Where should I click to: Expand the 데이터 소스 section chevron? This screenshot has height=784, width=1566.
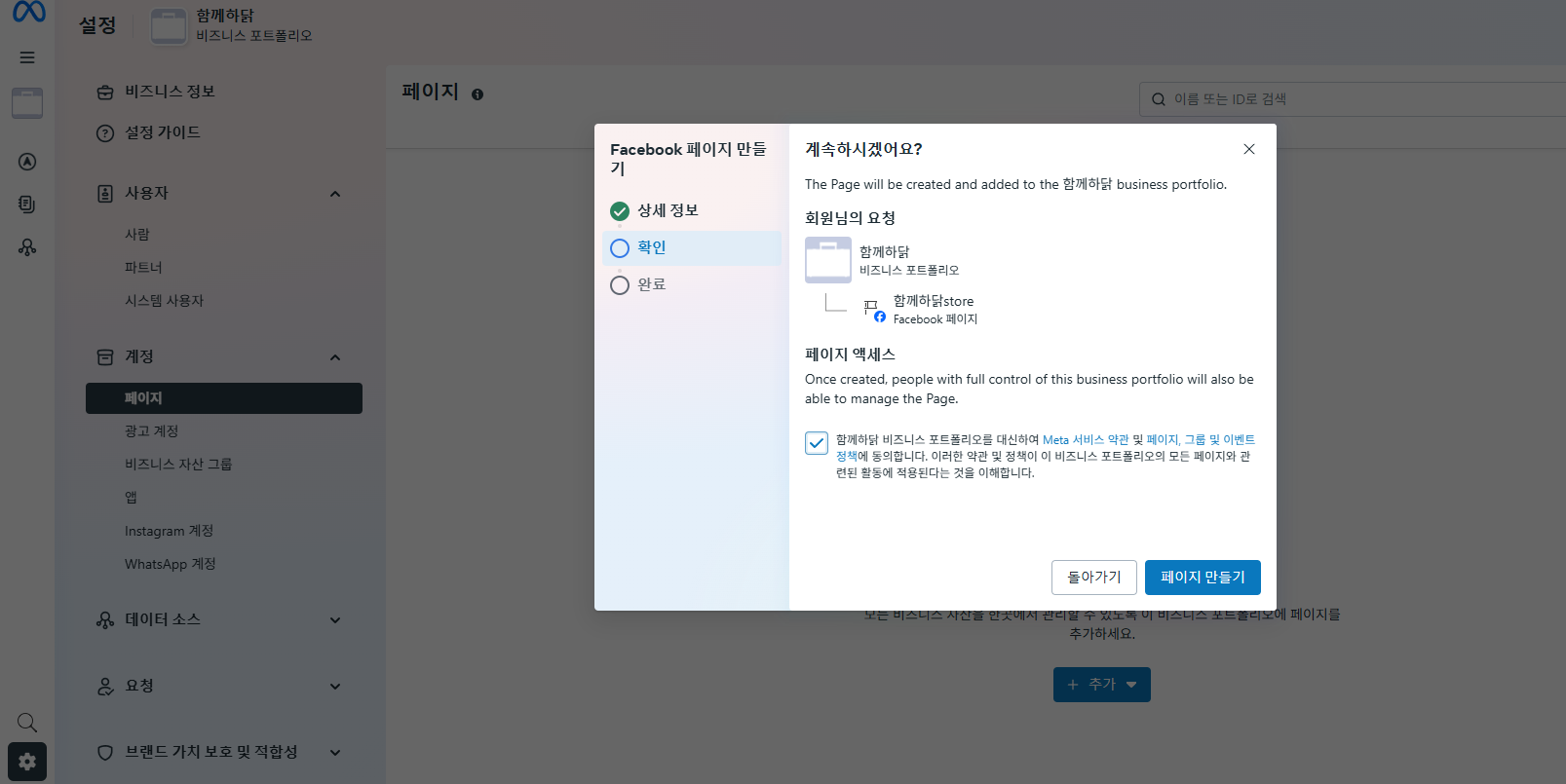point(335,620)
